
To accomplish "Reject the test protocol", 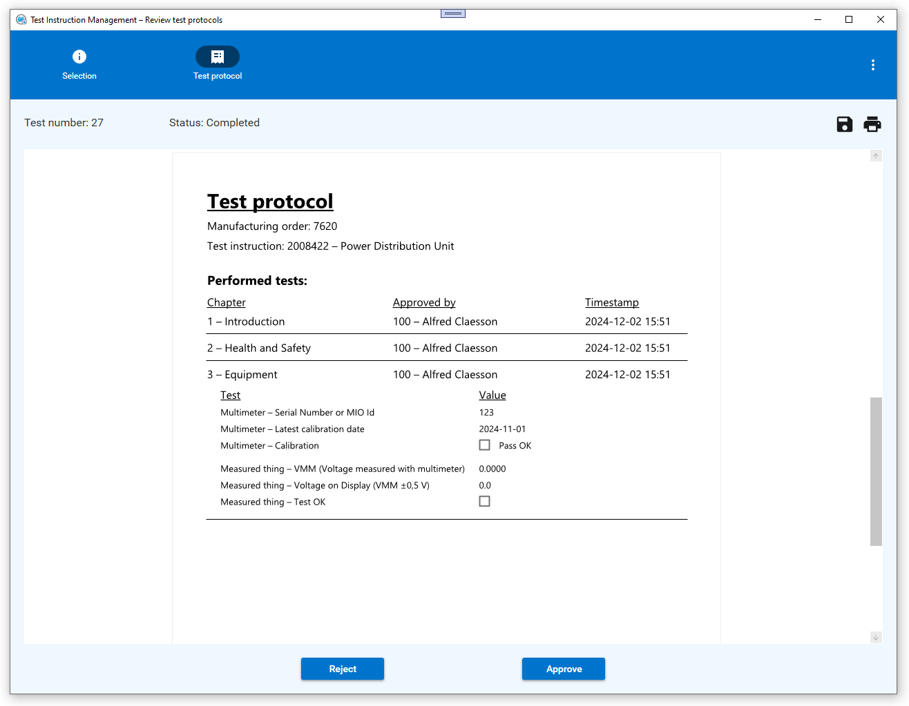I will click(x=343, y=669).
